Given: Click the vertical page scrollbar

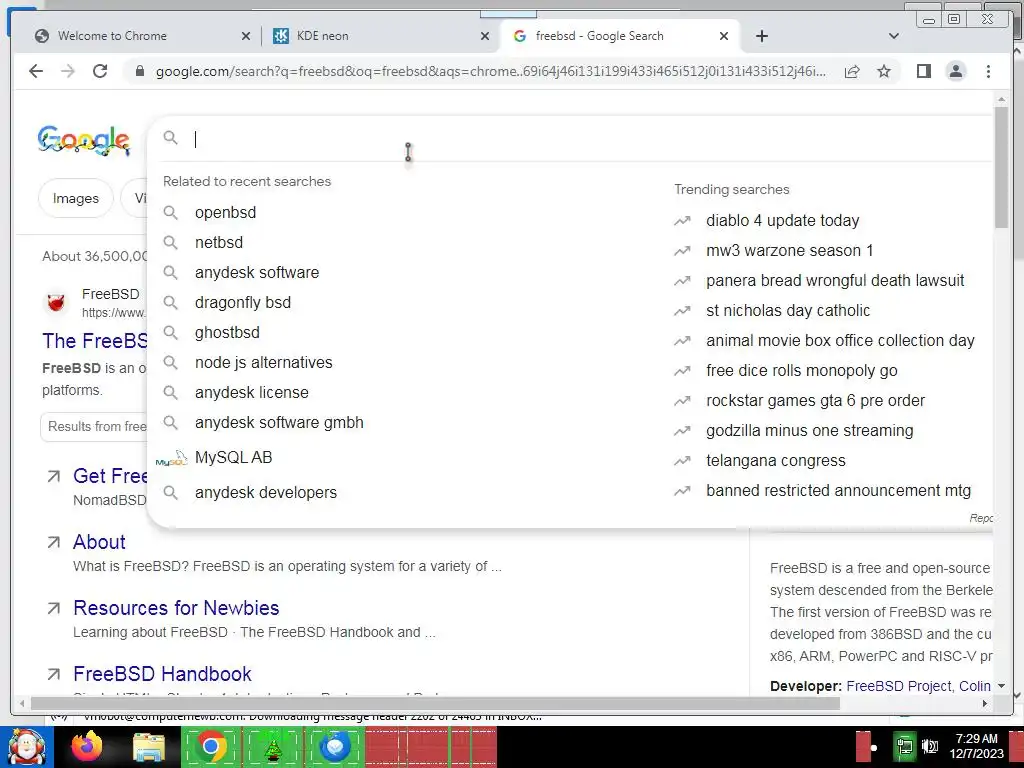Looking at the screenshot, I should pyautogui.click(x=1001, y=167).
